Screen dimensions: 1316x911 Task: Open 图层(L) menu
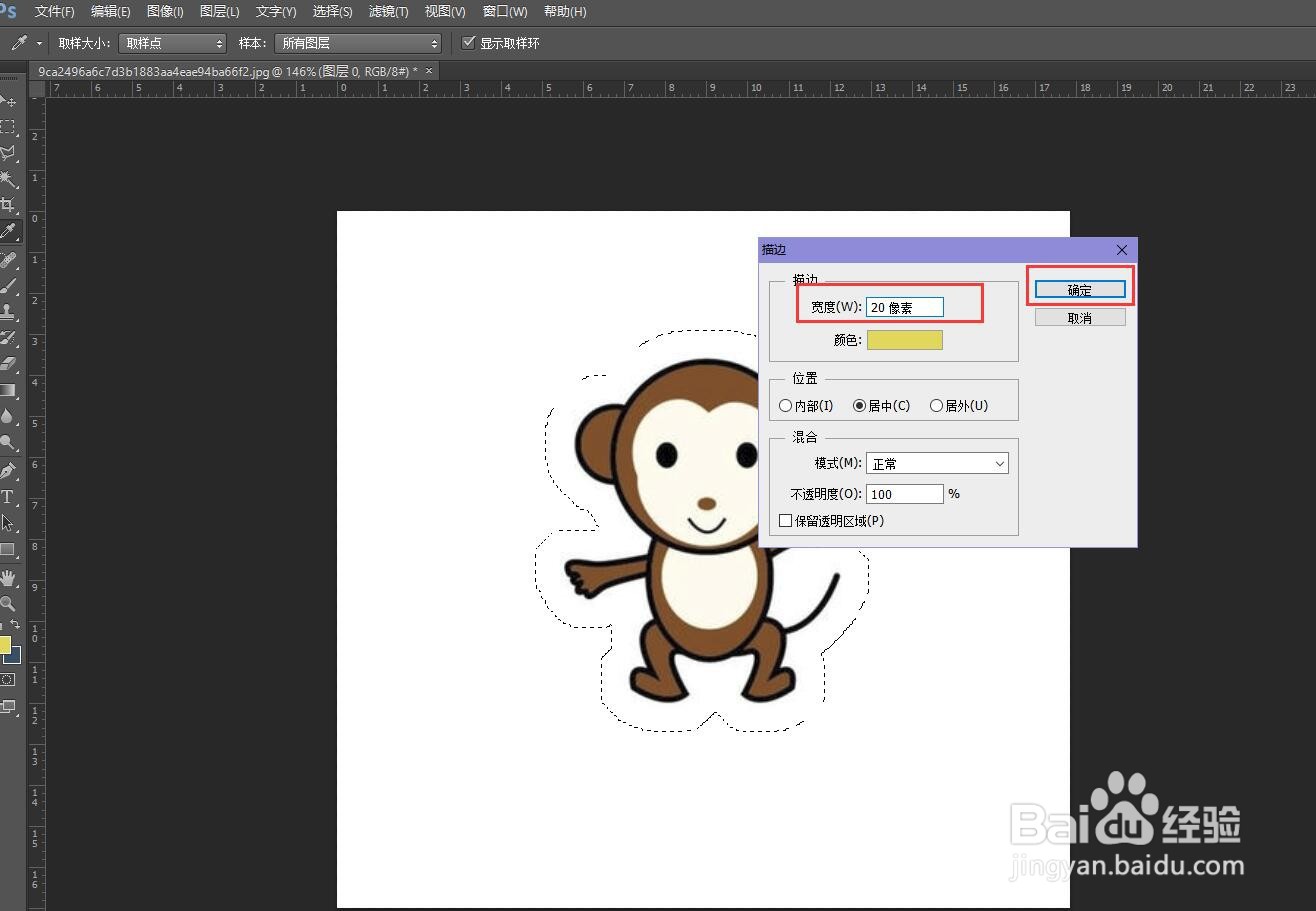point(220,12)
